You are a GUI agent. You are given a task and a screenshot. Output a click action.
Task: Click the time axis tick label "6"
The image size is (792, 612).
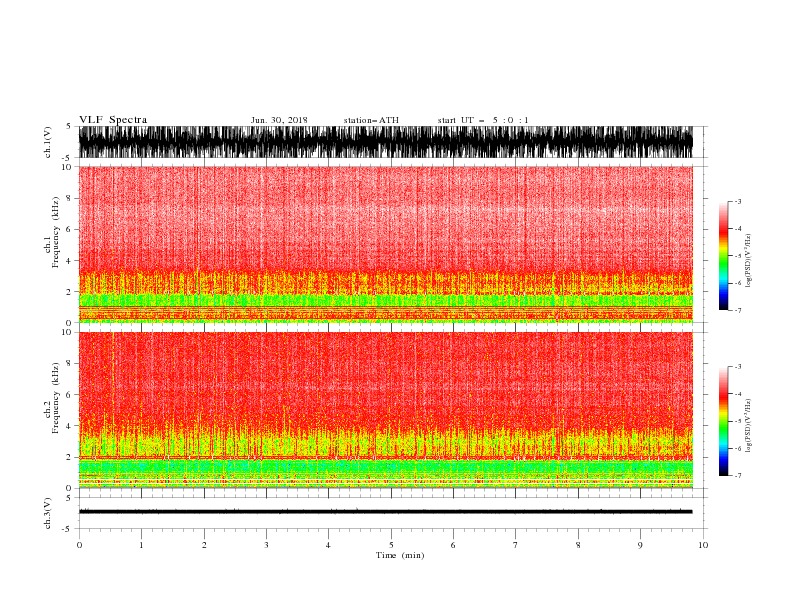[453, 545]
